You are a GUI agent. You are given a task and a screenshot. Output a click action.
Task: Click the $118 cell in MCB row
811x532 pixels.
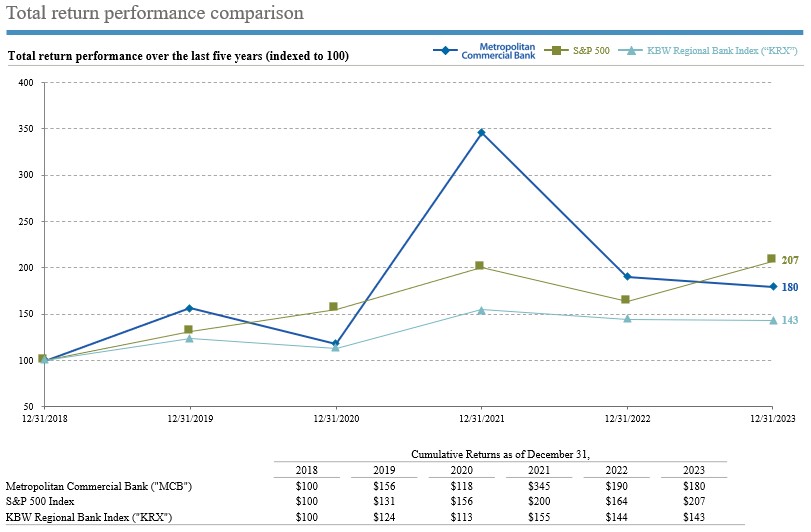(461, 487)
